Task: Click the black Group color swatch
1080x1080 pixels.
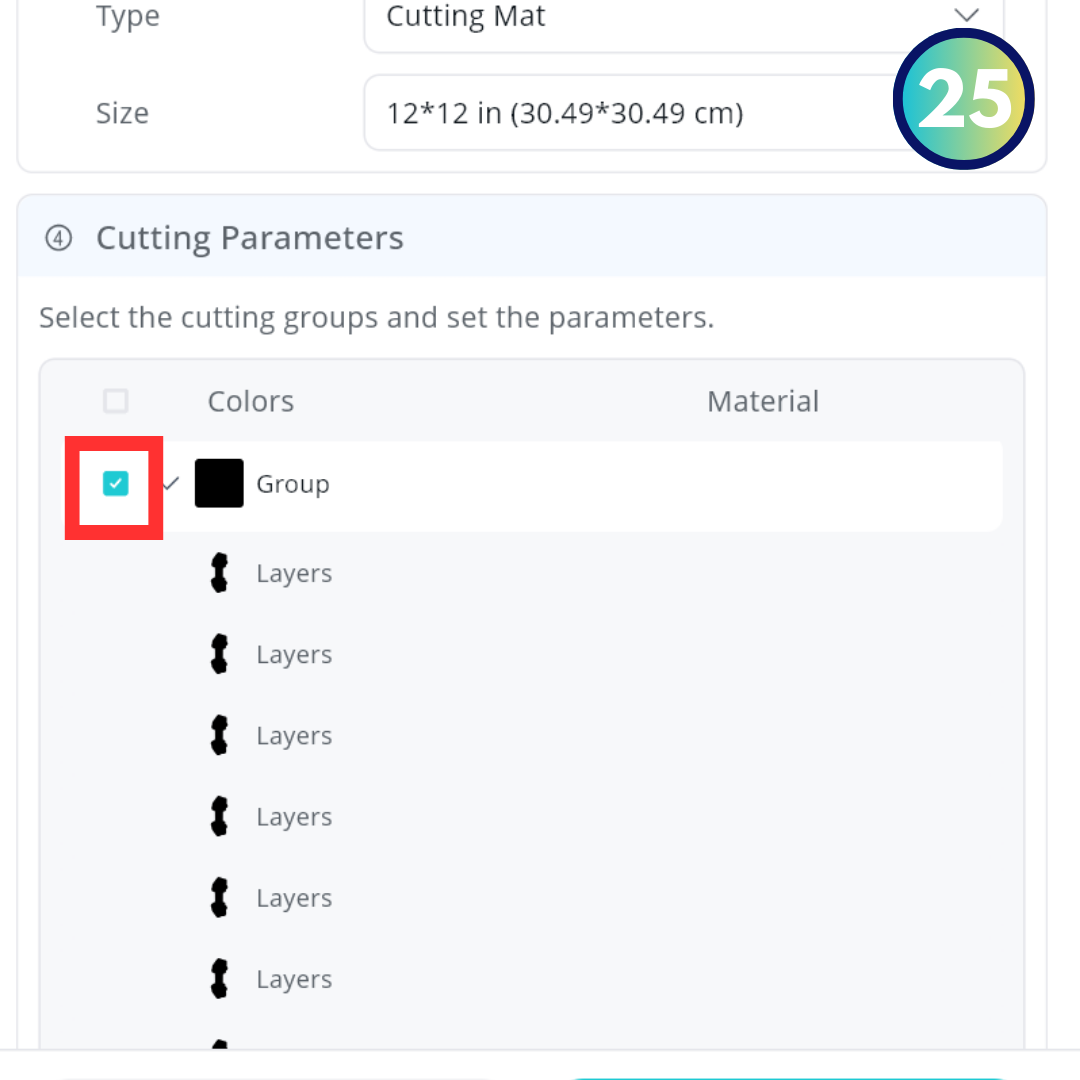Action: pos(219,484)
